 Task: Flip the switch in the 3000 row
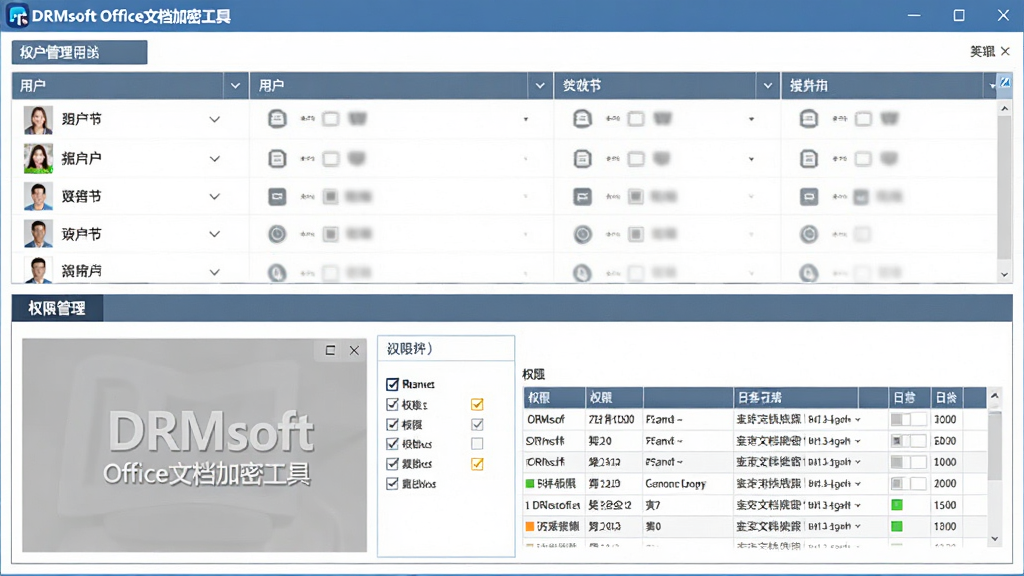908,419
